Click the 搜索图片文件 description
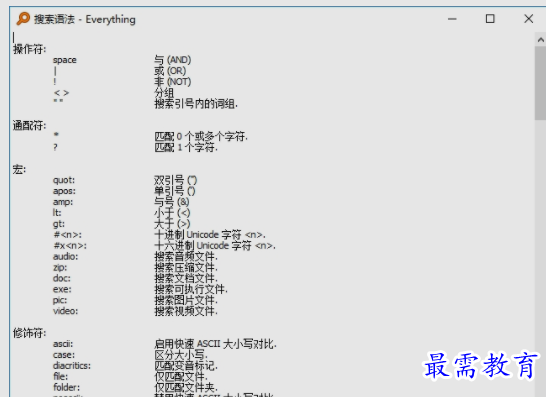Viewport: 546px width, 397px height. tap(186, 300)
